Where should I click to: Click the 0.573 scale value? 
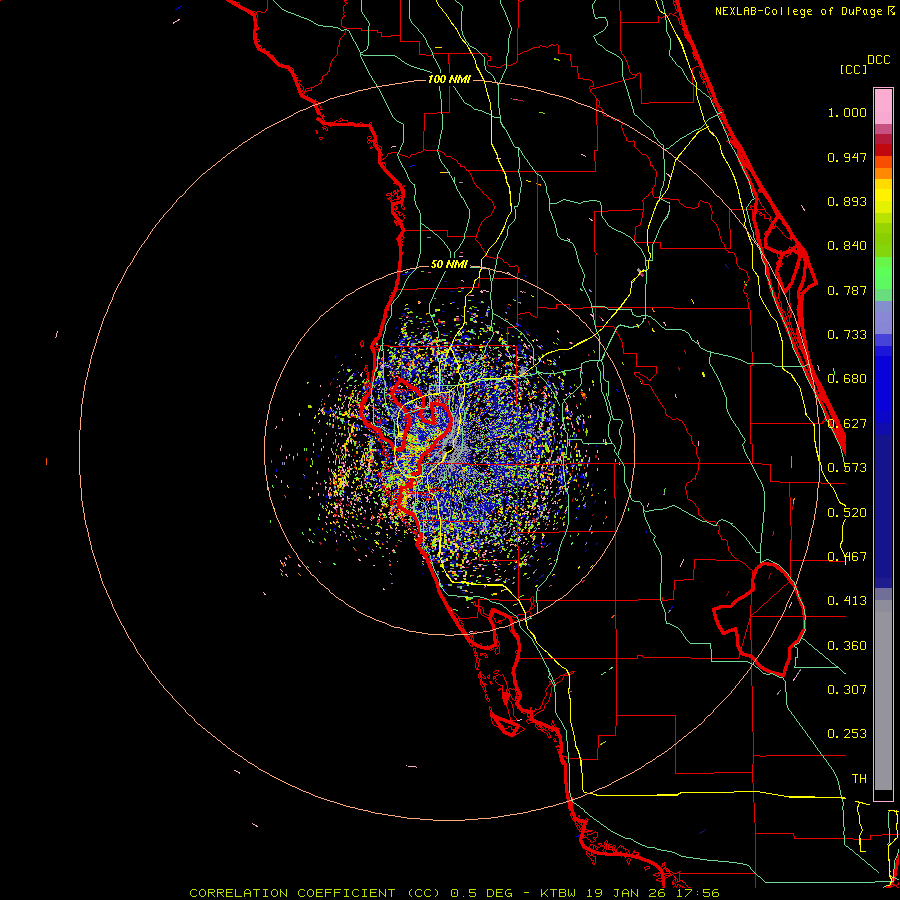point(847,468)
